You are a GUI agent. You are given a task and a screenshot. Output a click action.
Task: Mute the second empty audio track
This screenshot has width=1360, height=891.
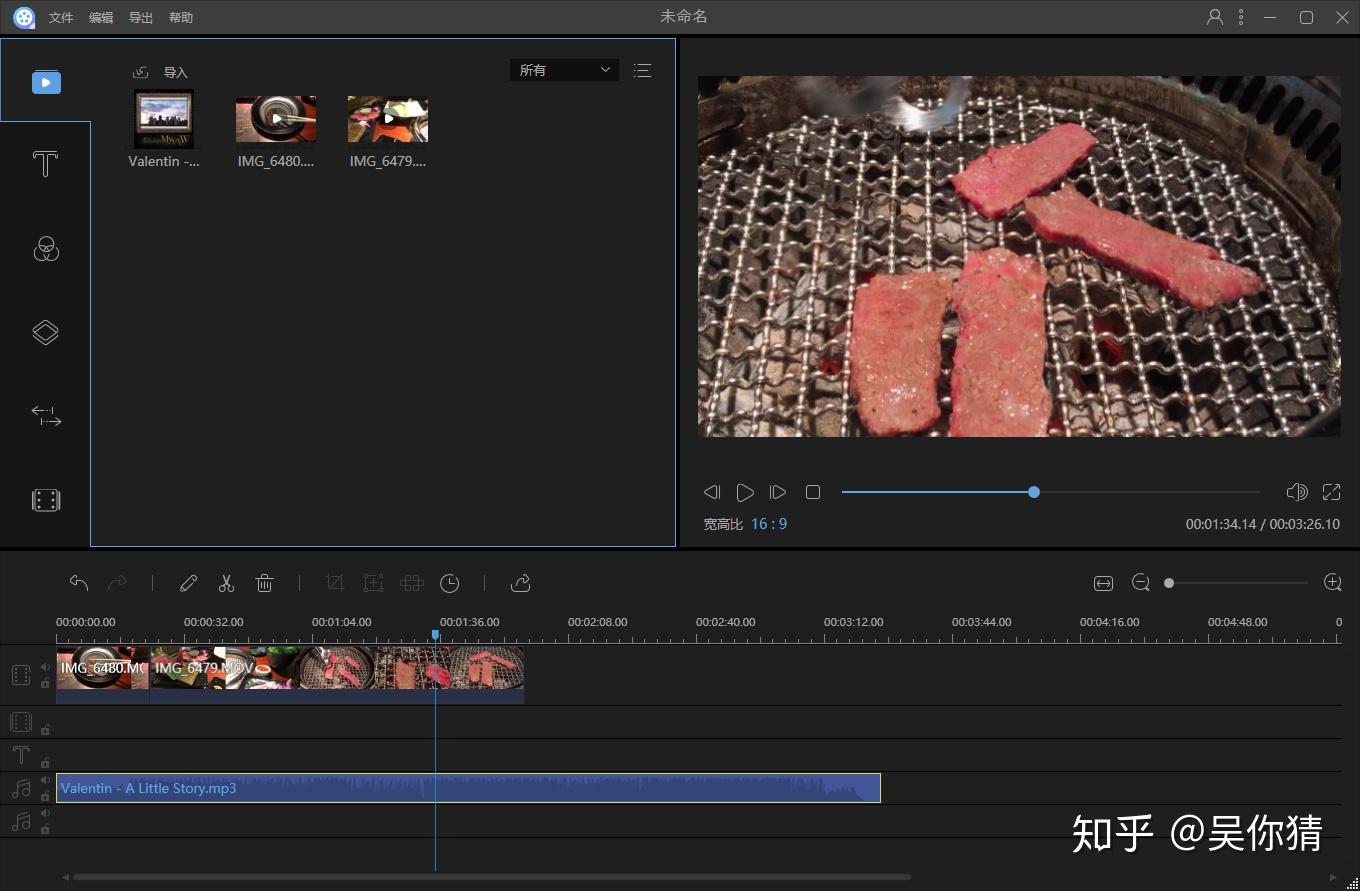coord(45,813)
